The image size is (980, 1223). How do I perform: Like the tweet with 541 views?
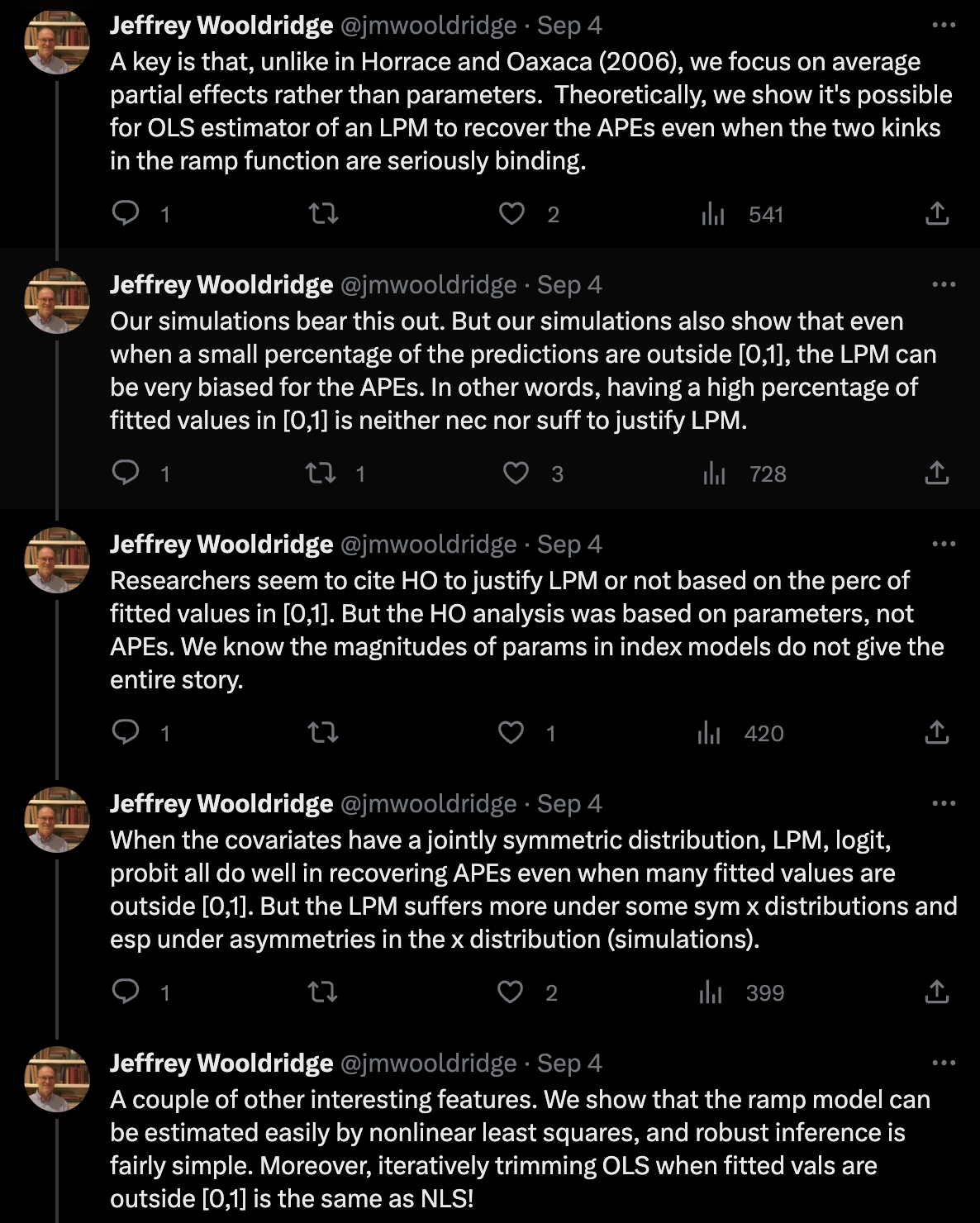(512, 214)
